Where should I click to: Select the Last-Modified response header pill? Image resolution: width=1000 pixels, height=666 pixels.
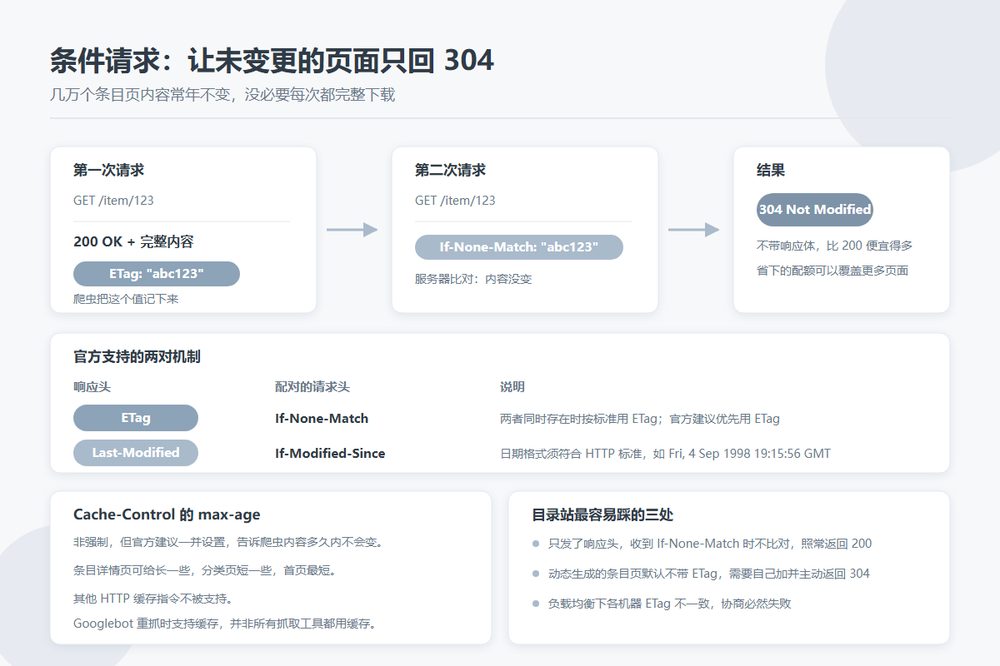(135, 452)
